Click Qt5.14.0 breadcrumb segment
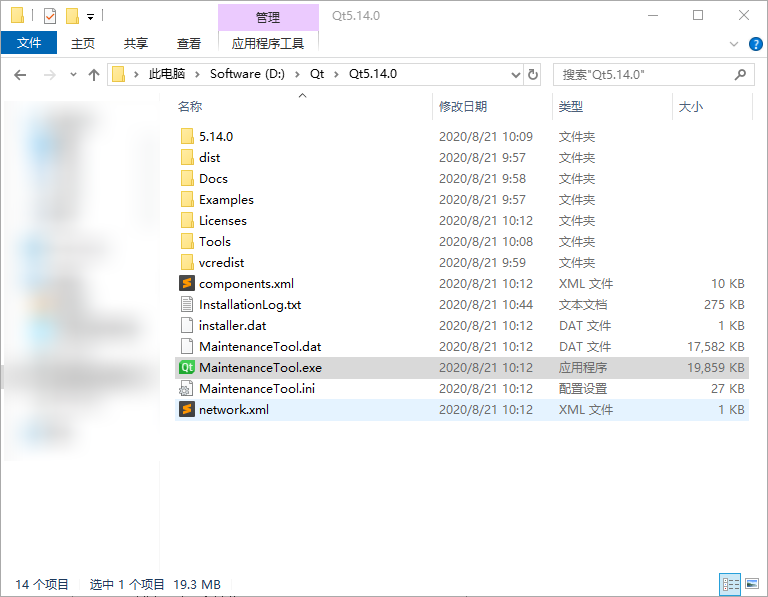 373,74
